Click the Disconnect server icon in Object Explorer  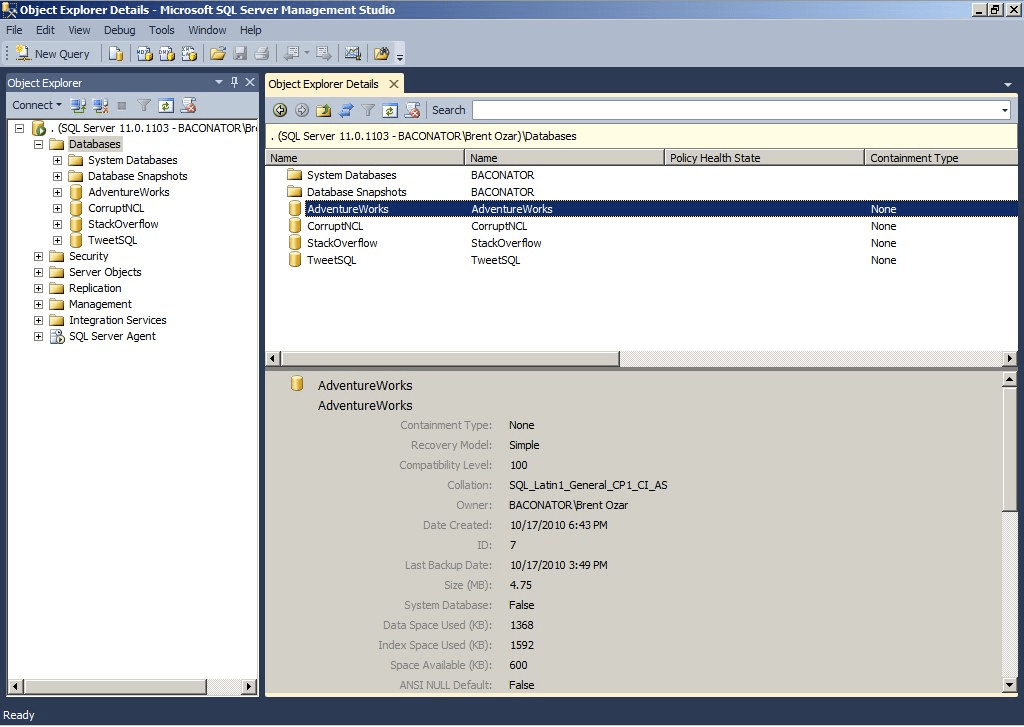point(99,105)
